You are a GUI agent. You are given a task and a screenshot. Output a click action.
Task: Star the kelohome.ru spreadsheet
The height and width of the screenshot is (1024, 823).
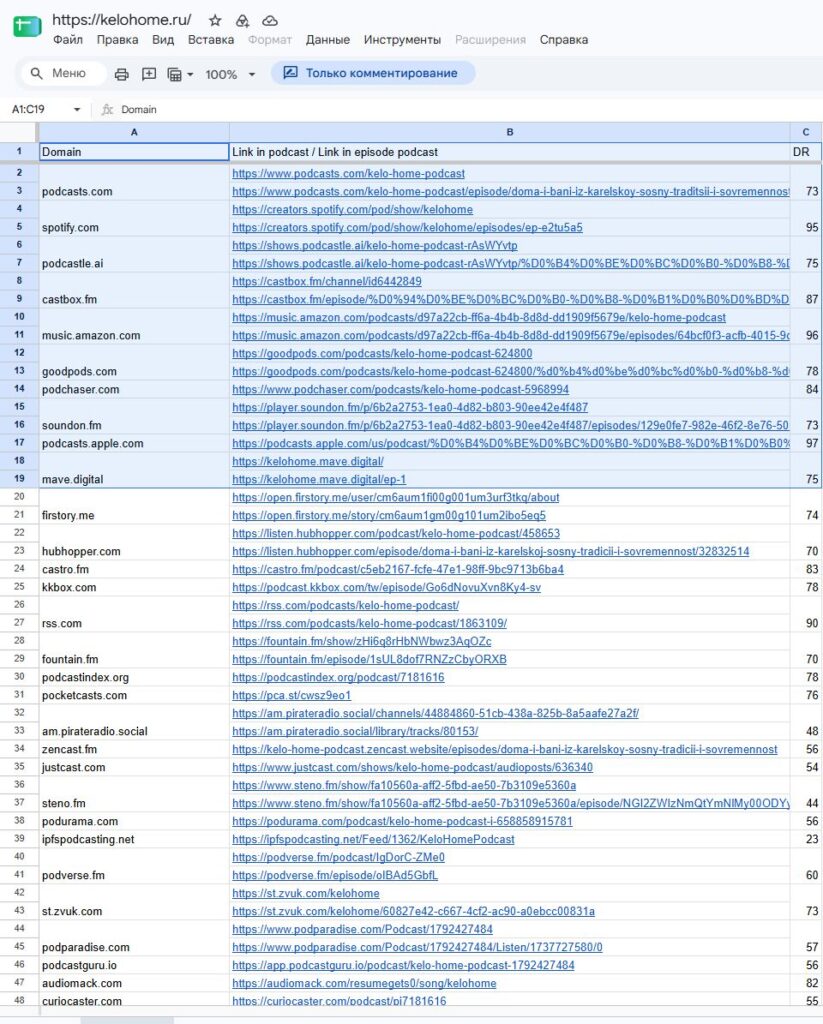215,21
